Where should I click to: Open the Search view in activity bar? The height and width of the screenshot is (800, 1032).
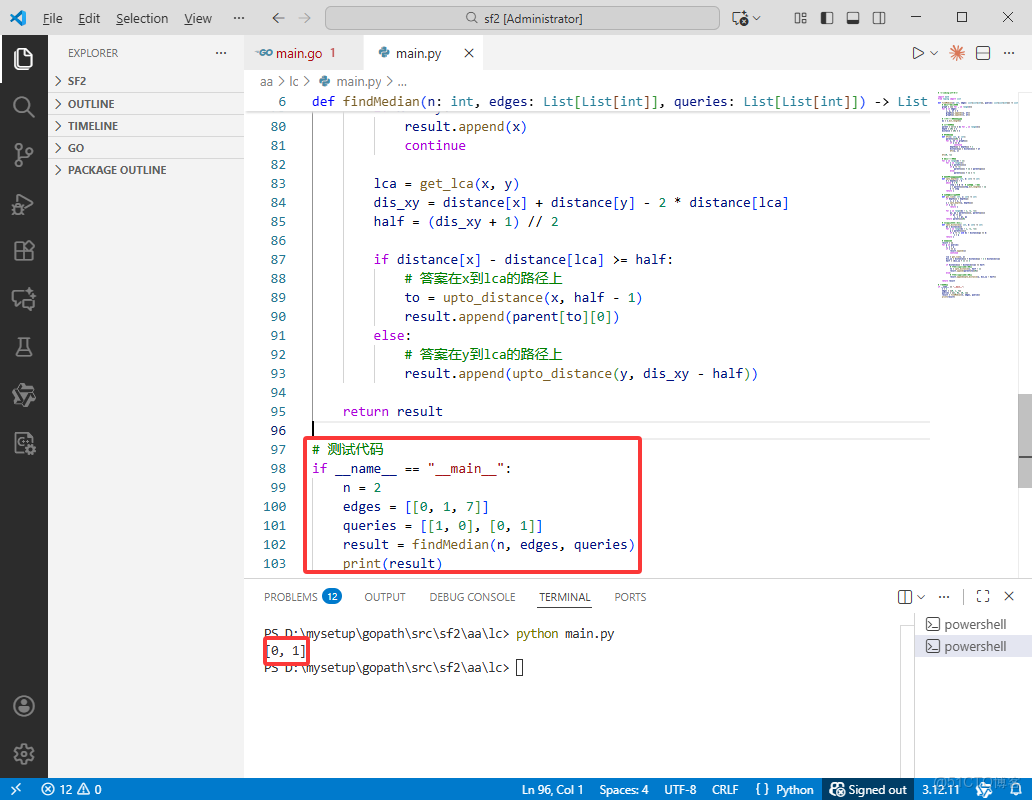24,106
